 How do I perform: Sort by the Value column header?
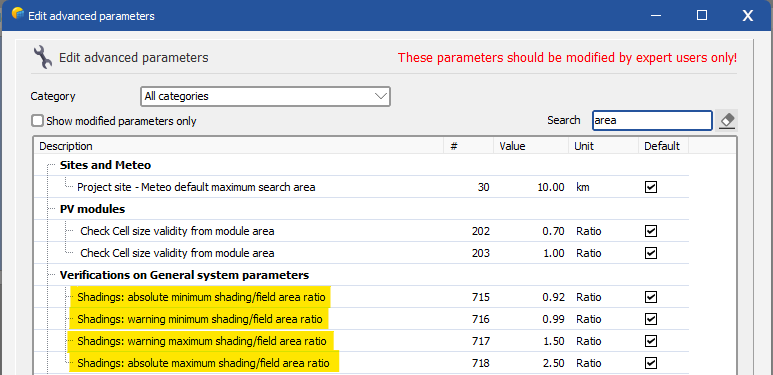531,146
